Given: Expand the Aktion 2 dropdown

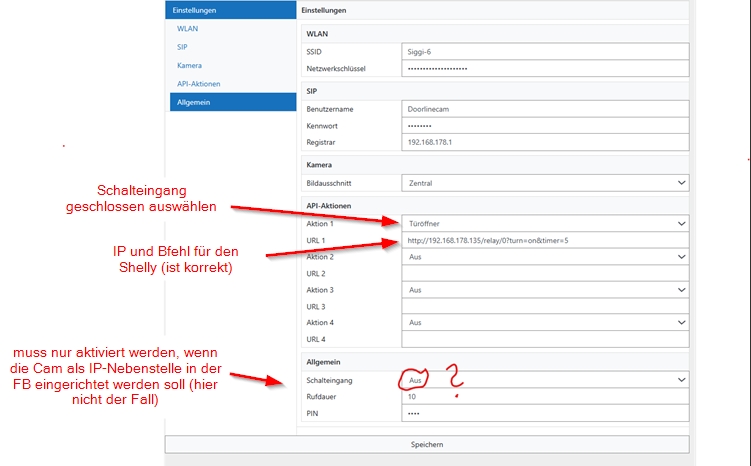Looking at the screenshot, I should [x=545, y=257].
